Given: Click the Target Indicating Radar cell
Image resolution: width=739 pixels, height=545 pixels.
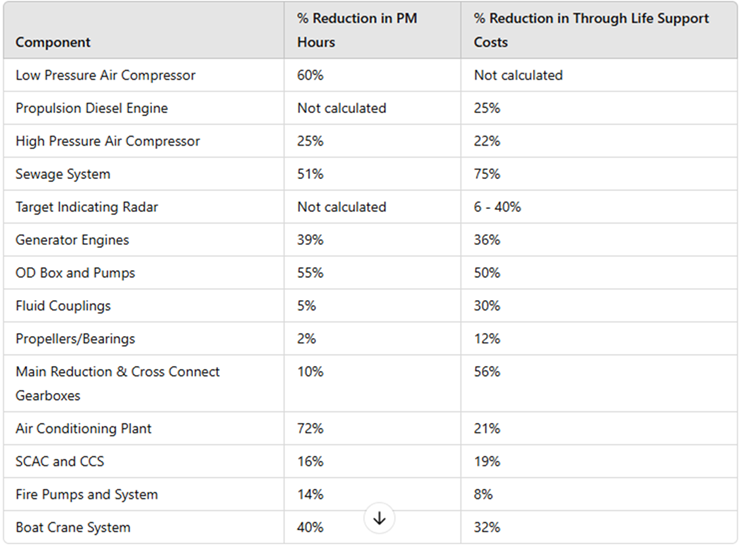Looking at the screenshot, I should pyautogui.click(x=86, y=207).
